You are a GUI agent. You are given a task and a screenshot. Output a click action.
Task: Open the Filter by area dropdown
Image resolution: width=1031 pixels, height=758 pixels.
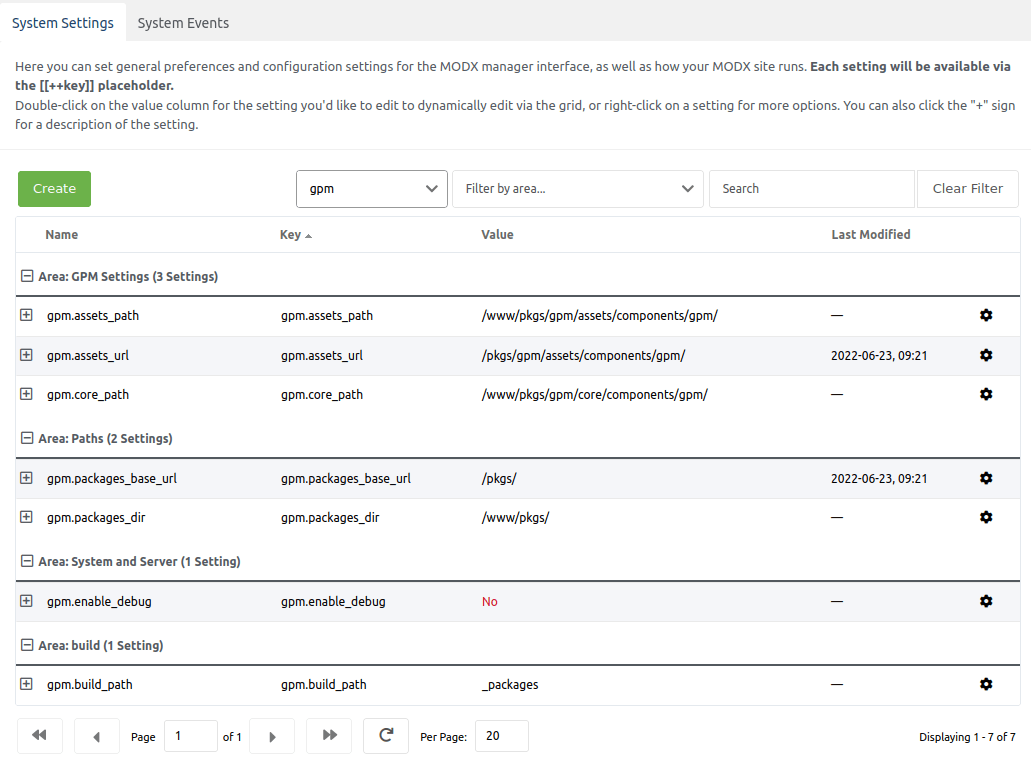pyautogui.click(x=578, y=188)
